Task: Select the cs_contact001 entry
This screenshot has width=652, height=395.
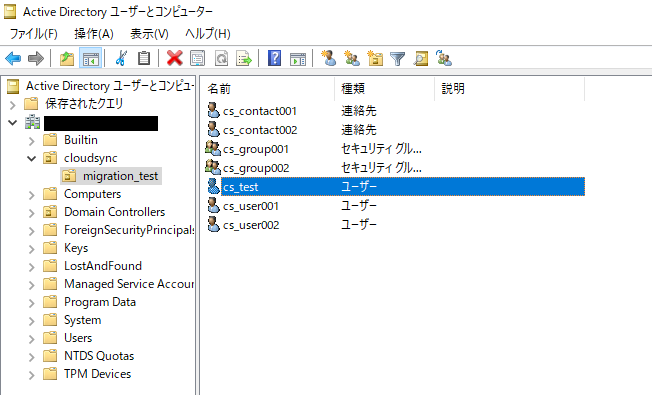Action: point(259,111)
